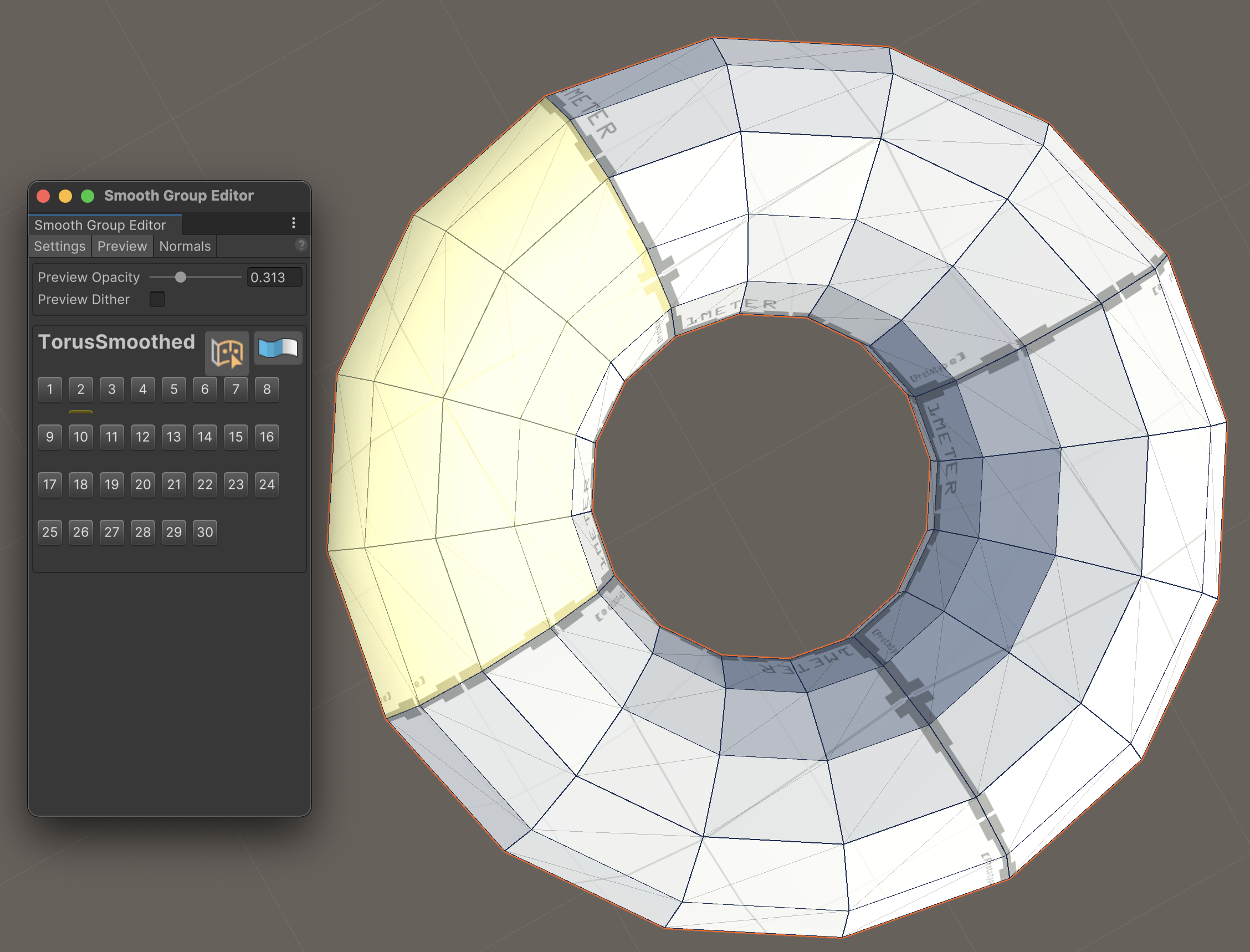
Task: Click the blue UV flag icon
Action: 278,348
